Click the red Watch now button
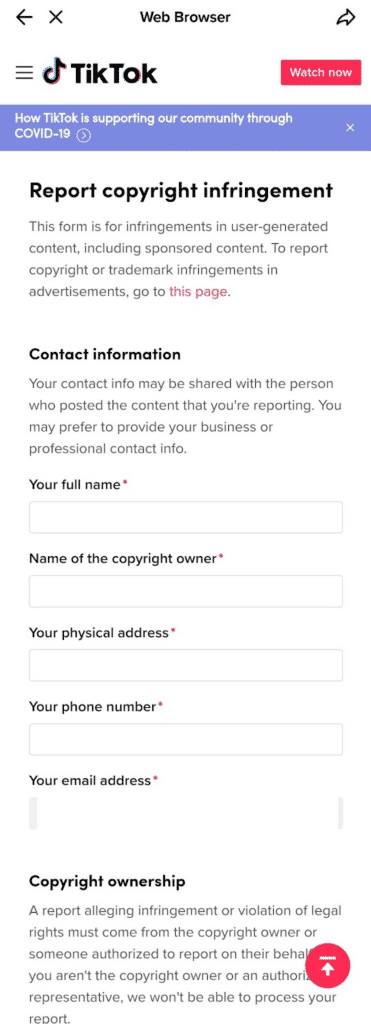Screen dimensions: 371x1024 point(321,72)
